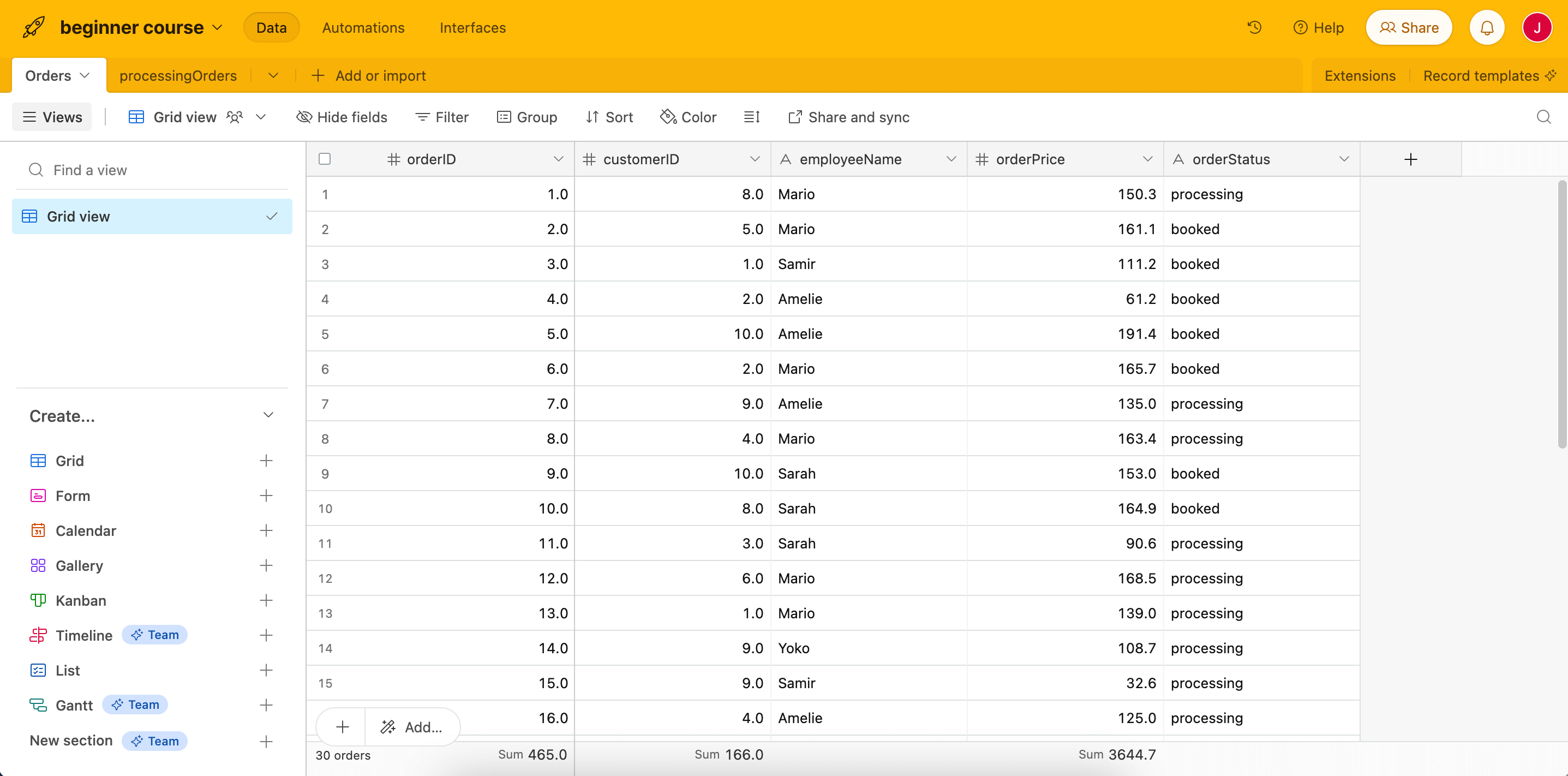Open the orderStatus field dropdown
The width and height of the screenshot is (1568, 776).
(1345, 159)
